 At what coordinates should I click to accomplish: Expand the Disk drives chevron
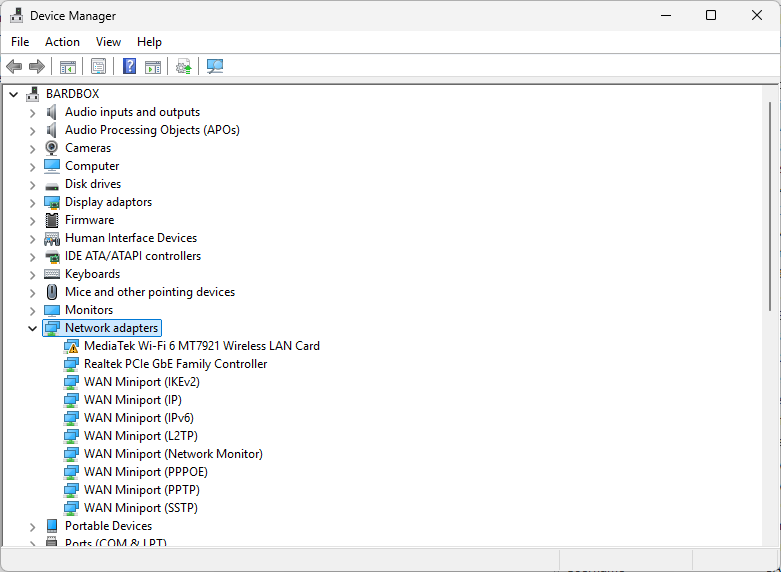[32, 184]
